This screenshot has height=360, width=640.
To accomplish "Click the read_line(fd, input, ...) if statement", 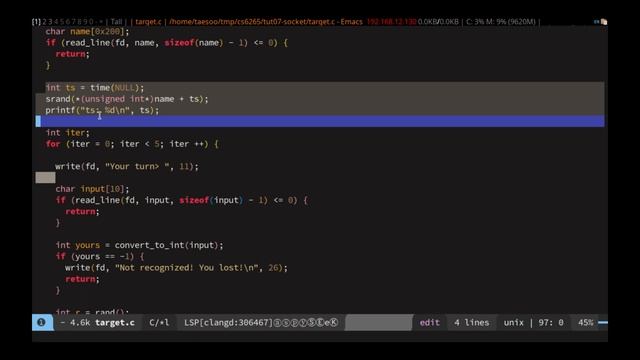I will (x=182, y=200).
